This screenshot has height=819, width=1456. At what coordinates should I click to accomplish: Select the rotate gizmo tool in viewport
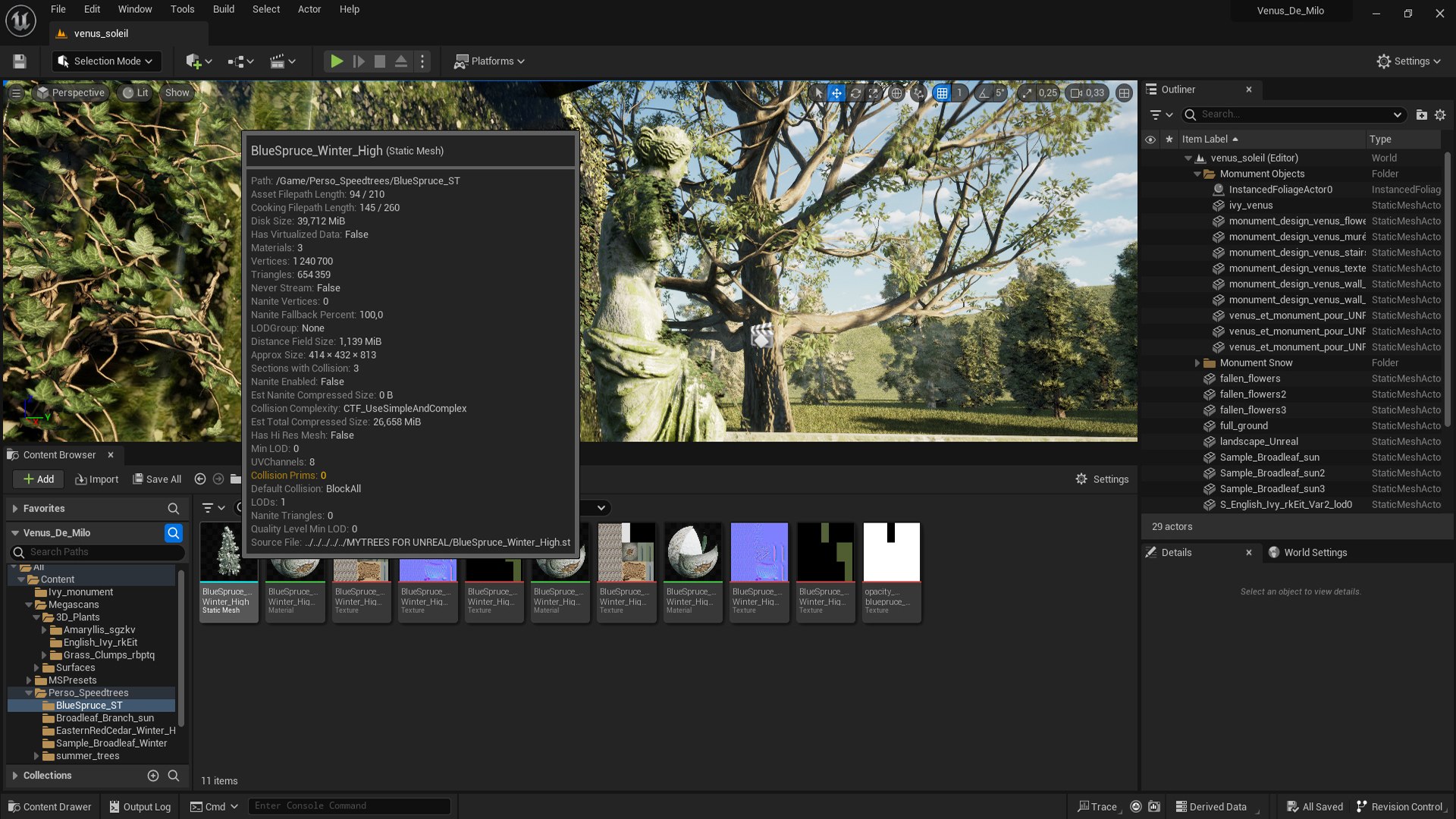(x=855, y=93)
